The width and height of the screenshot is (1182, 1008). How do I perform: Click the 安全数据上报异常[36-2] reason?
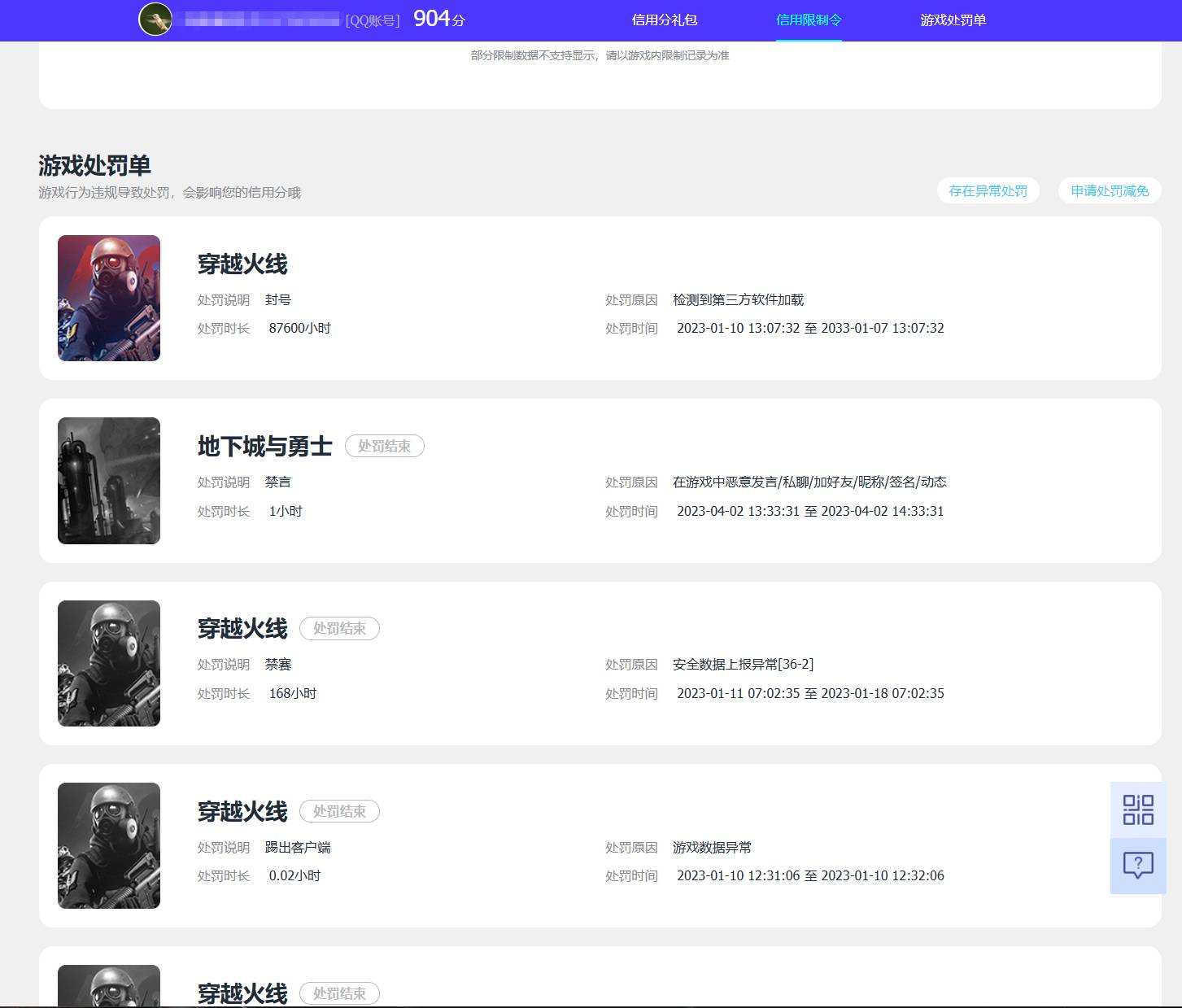pyautogui.click(x=744, y=665)
